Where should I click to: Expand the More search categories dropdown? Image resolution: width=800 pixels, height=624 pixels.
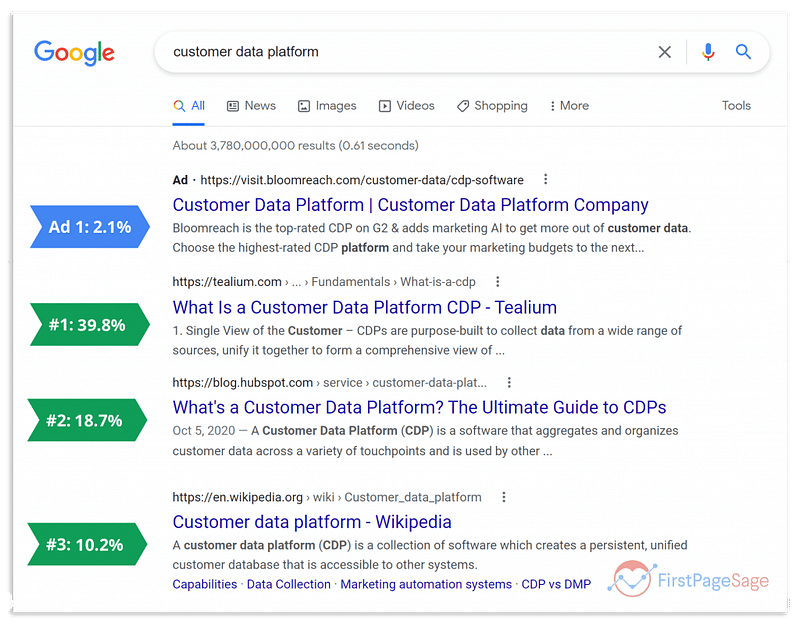coord(568,105)
